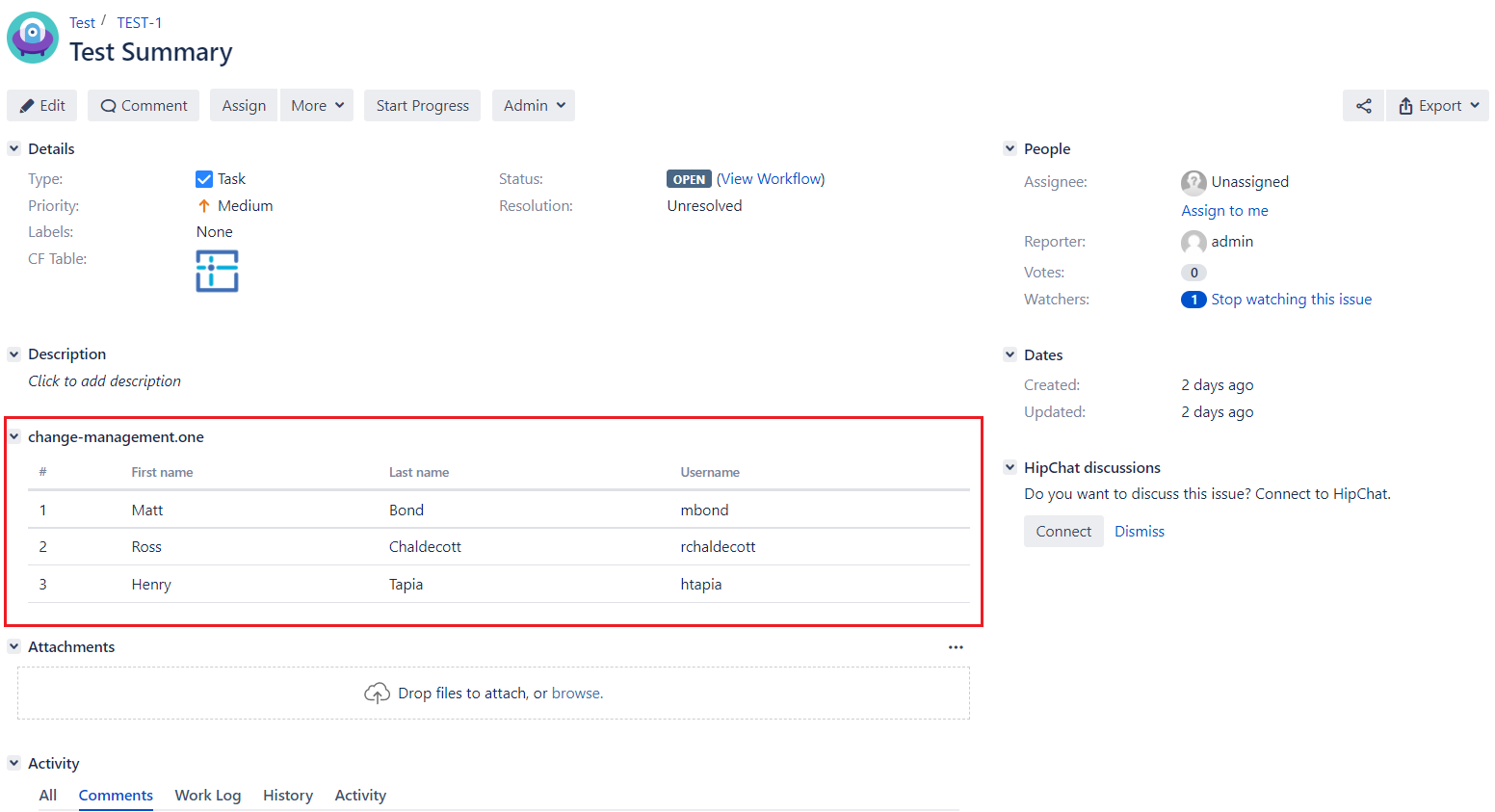Viewport: 1495px width, 812px height.
Task: Click the share icon next to Export
Action: pyautogui.click(x=1363, y=105)
